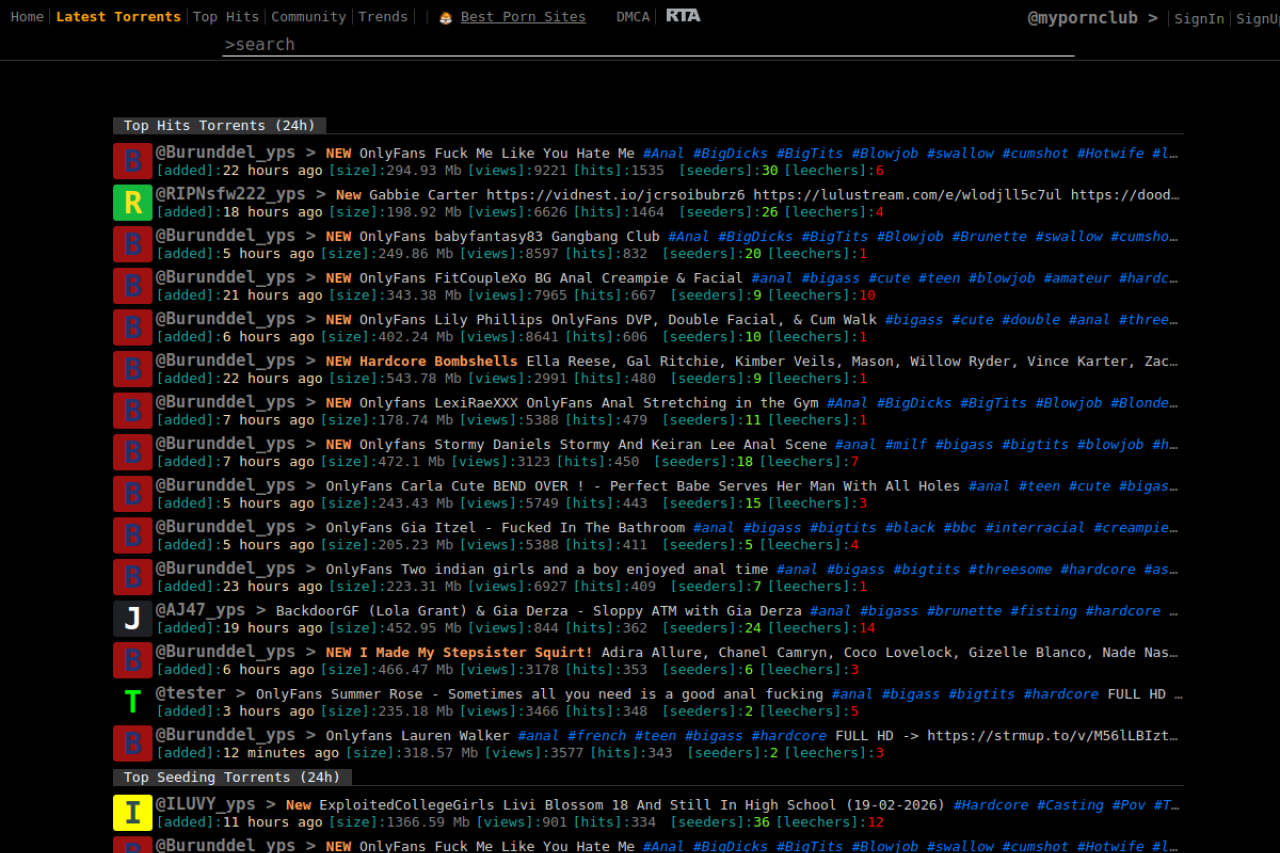Switch to the Top Hits section
Screen dimensions: 1280x853
click(x=225, y=16)
